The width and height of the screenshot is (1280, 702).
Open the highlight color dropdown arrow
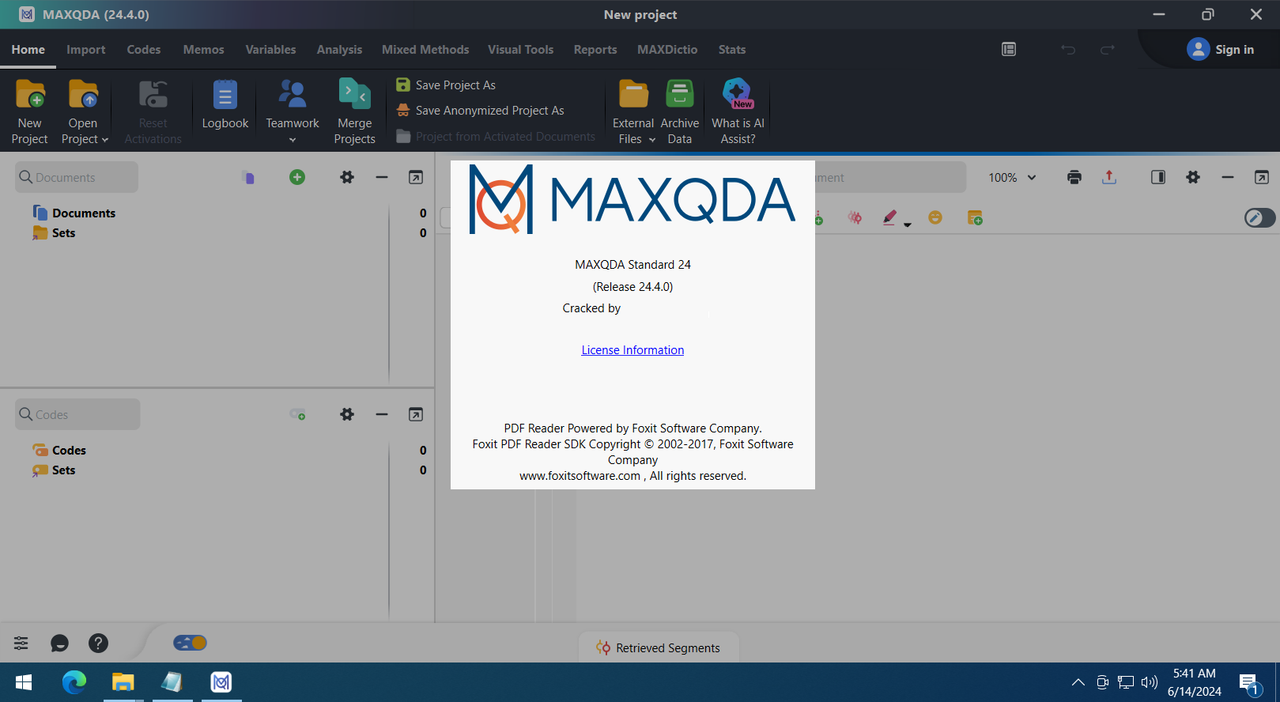click(908, 224)
